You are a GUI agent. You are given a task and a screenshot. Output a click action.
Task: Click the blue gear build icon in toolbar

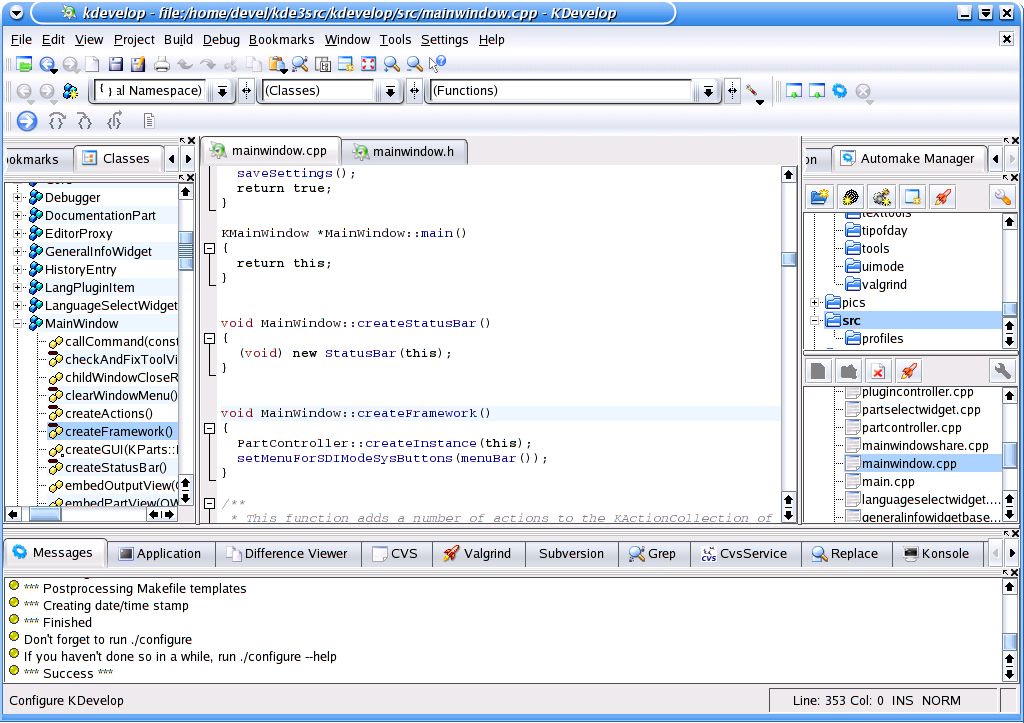click(x=840, y=91)
